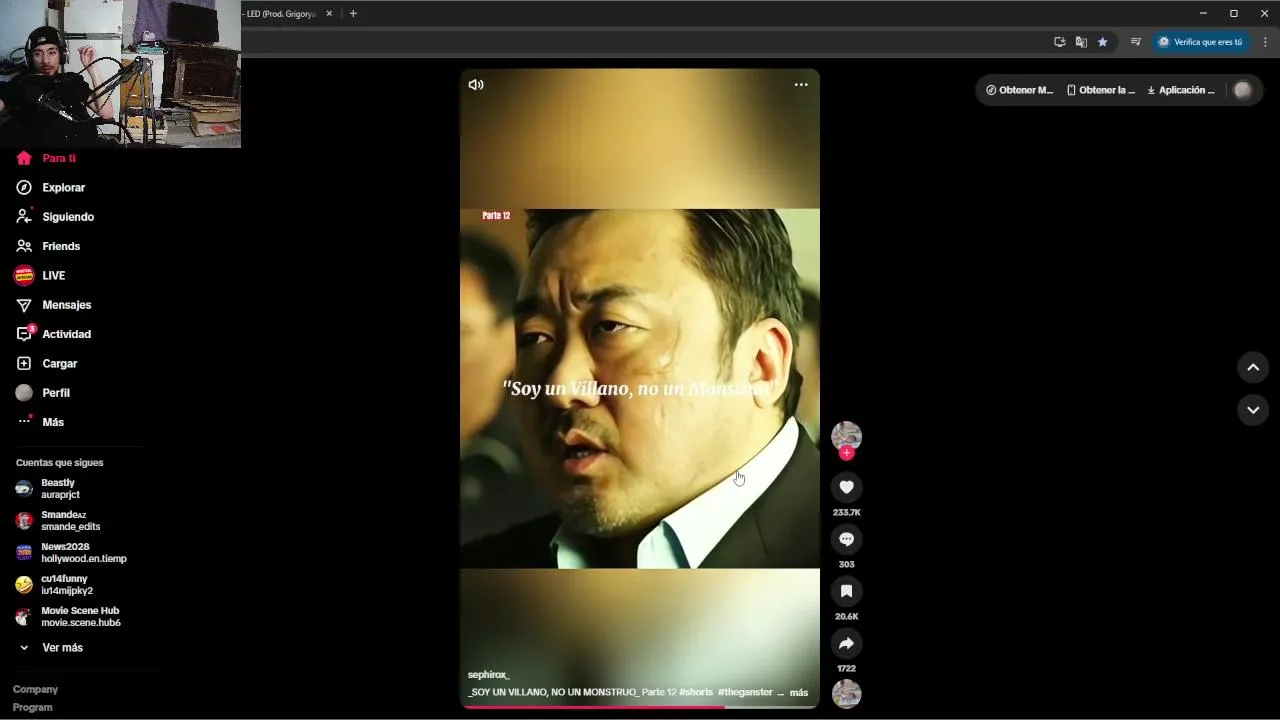Click the LIVE badge icon
Viewport: 1280px width, 720px height.
[x=24, y=276]
